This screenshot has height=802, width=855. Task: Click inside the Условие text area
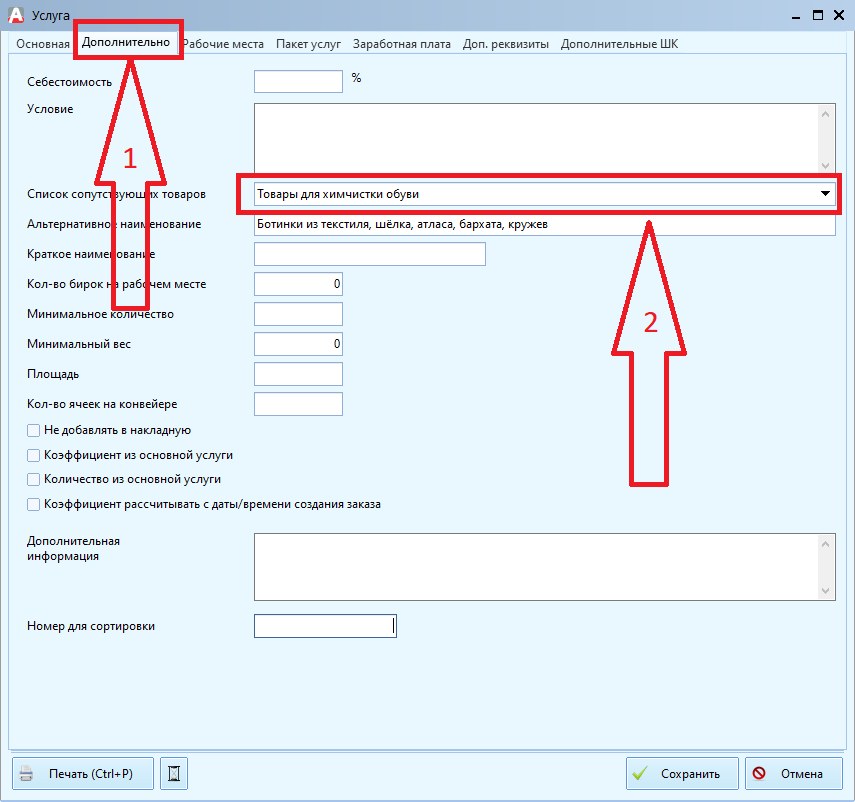[535, 138]
